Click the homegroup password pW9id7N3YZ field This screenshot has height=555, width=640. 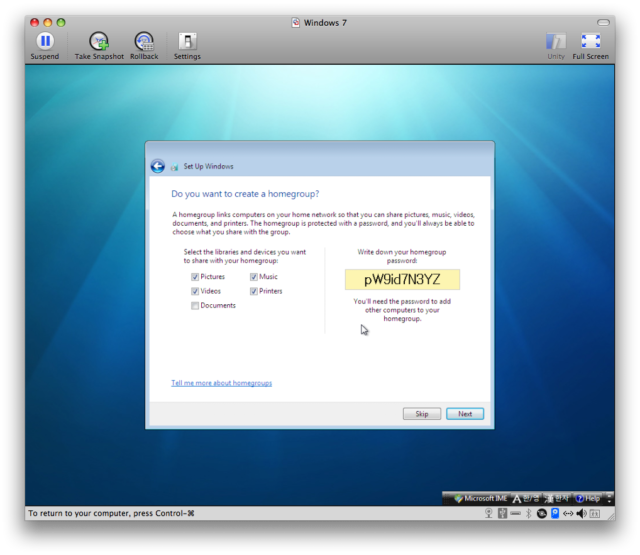(x=402, y=280)
